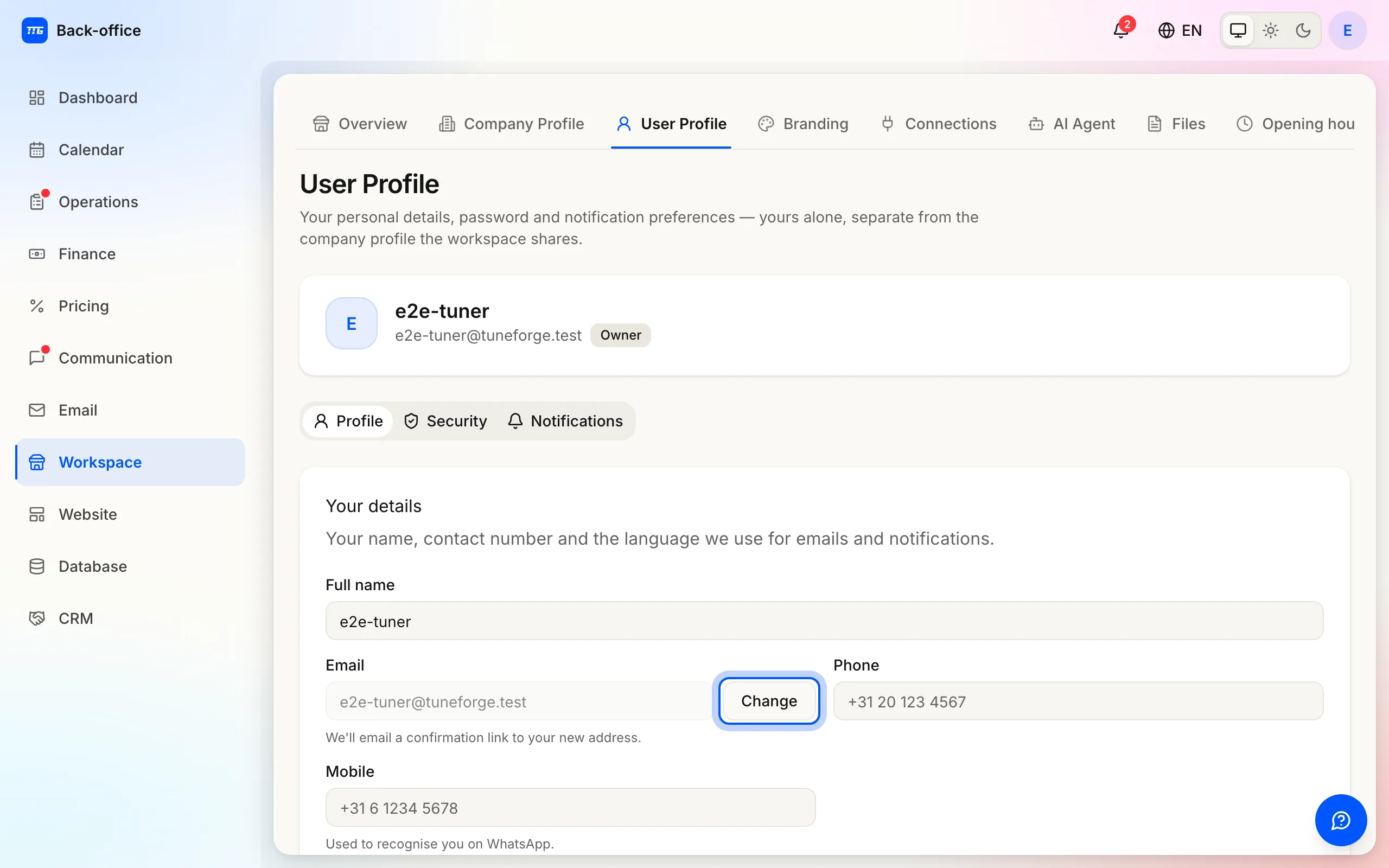Select the Notifications sub-tab
This screenshot has height=868, width=1389.
point(565,421)
